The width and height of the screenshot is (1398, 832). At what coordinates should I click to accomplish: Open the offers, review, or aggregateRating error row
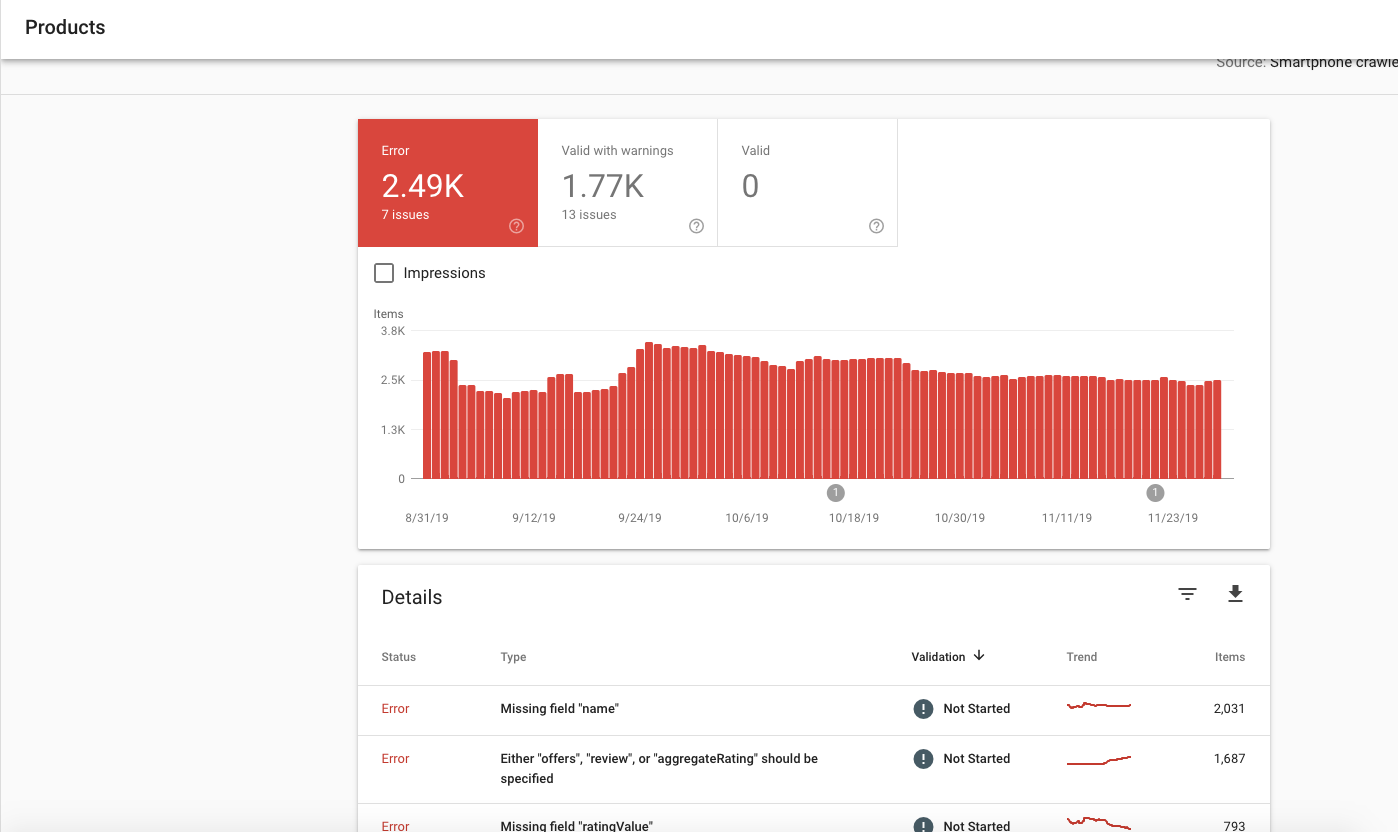point(814,769)
